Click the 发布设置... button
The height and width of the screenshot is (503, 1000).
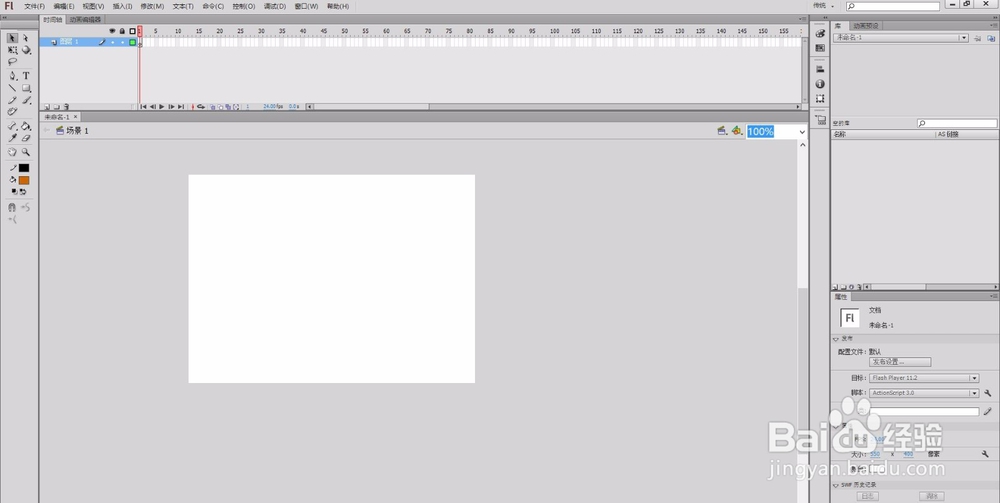click(900, 362)
